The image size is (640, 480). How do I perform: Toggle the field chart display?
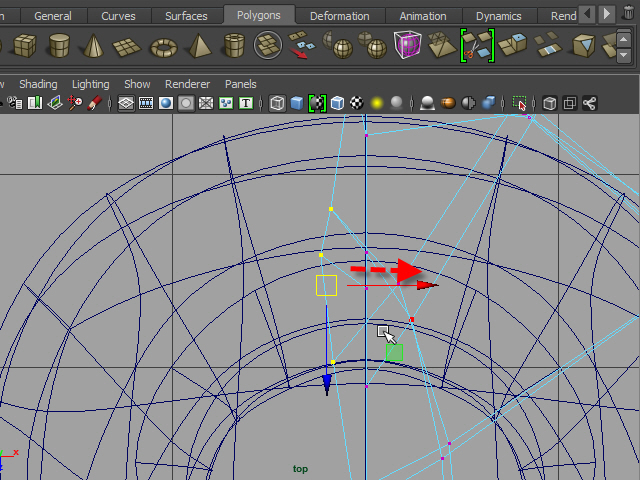tap(206, 103)
